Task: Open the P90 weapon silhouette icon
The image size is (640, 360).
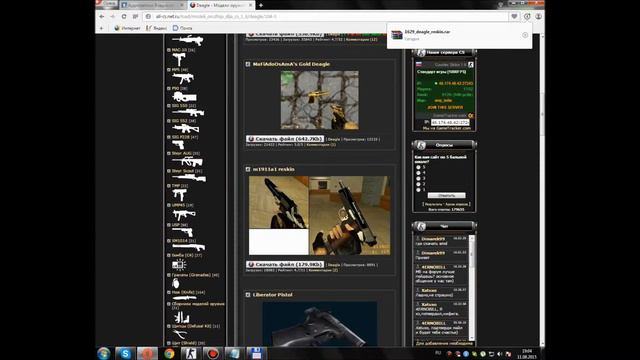Action: (184, 97)
